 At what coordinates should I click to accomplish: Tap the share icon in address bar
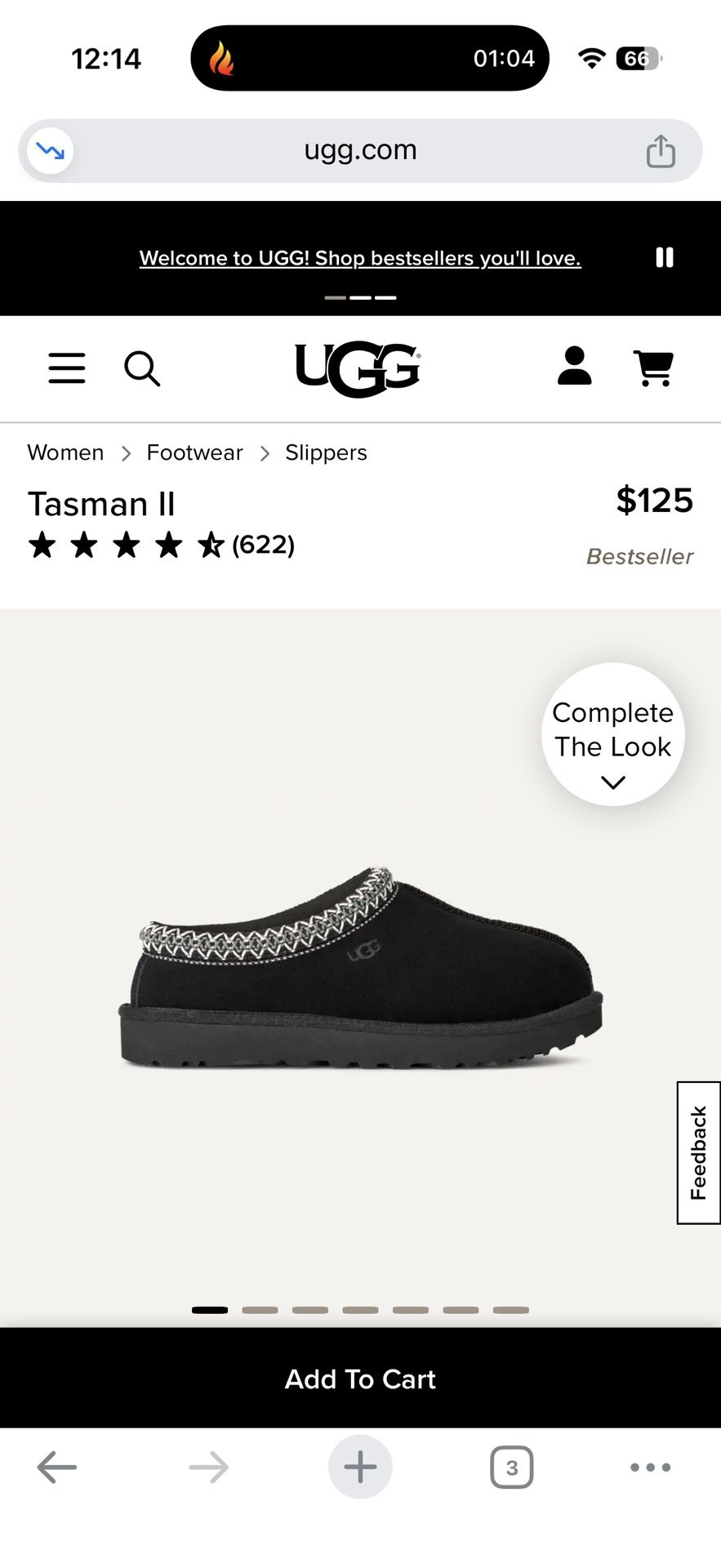(x=661, y=151)
